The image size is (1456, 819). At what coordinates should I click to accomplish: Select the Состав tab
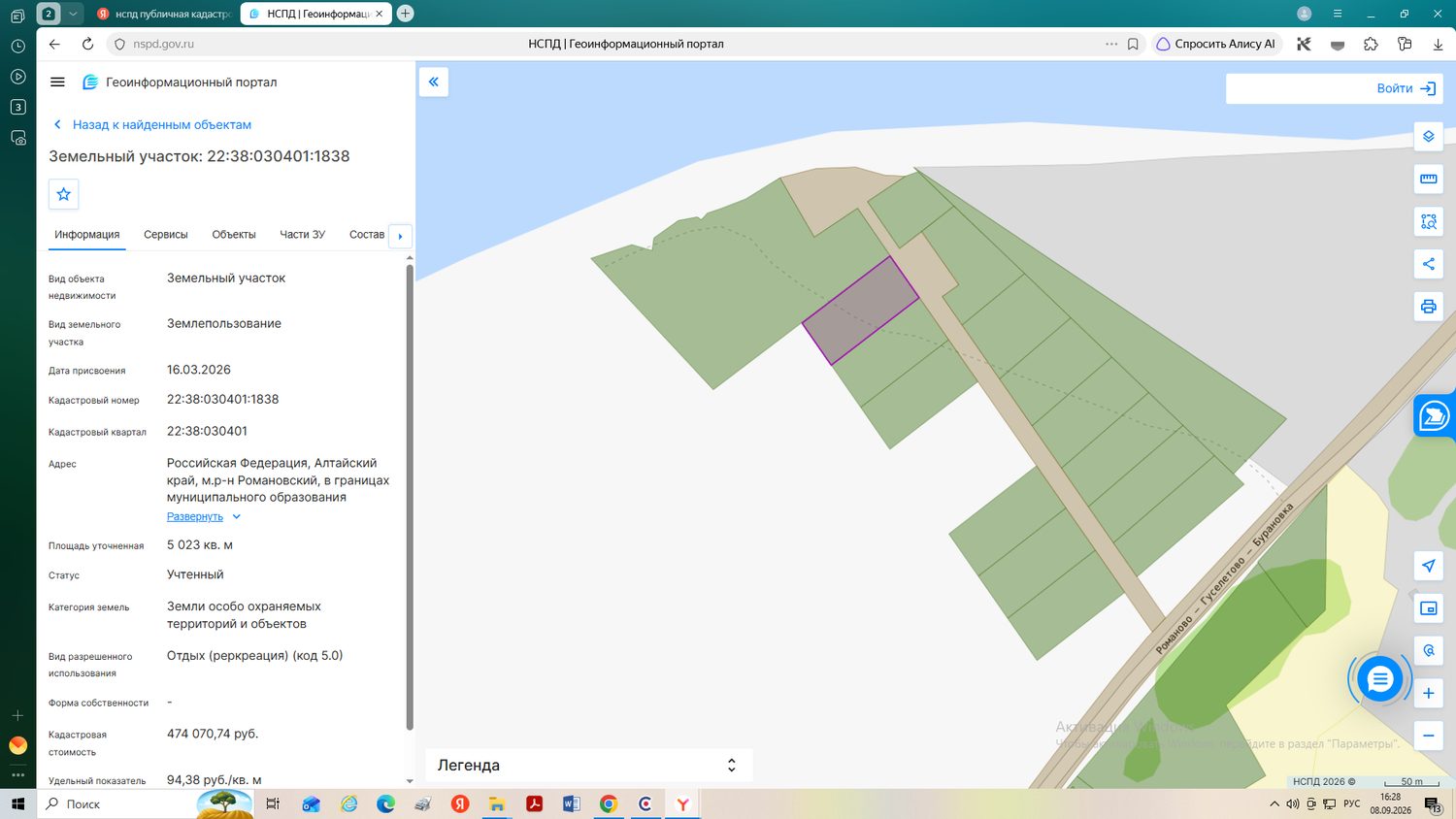pos(367,235)
